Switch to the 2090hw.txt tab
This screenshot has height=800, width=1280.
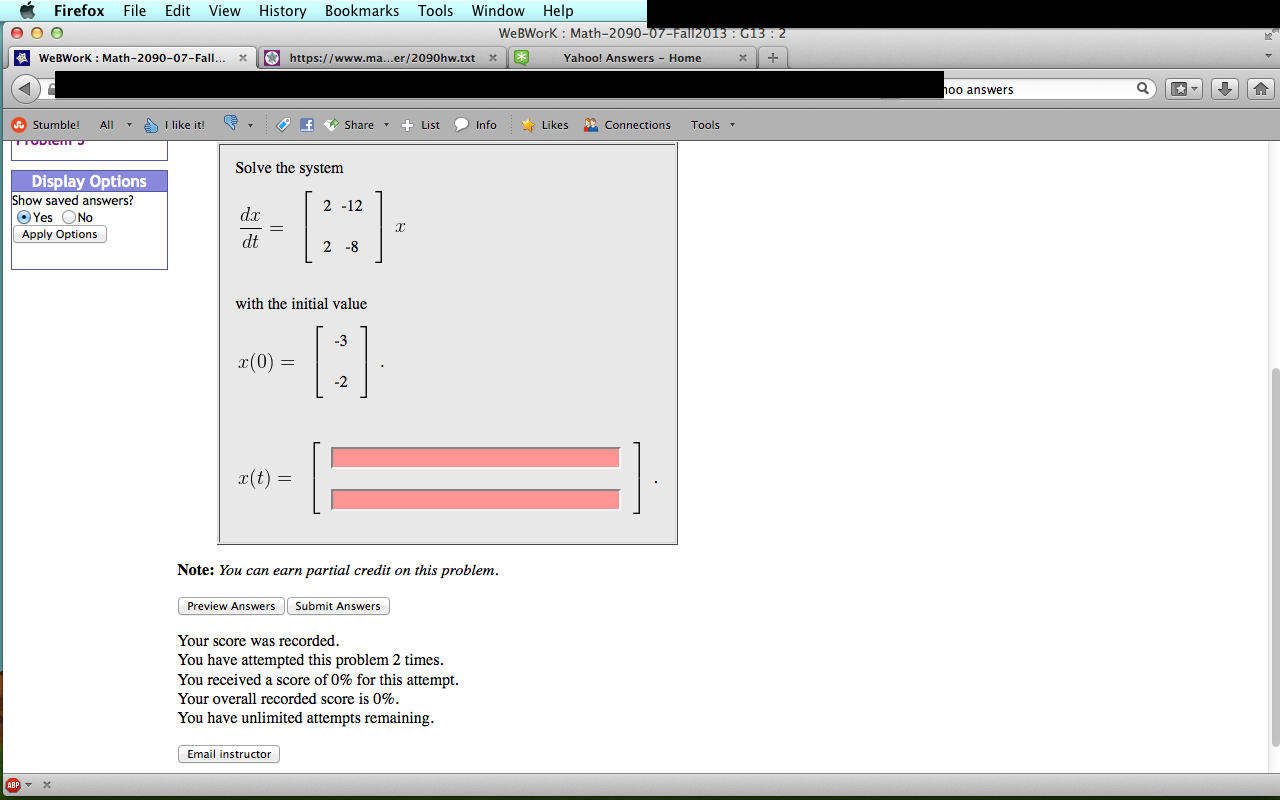pyautogui.click(x=382, y=58)
